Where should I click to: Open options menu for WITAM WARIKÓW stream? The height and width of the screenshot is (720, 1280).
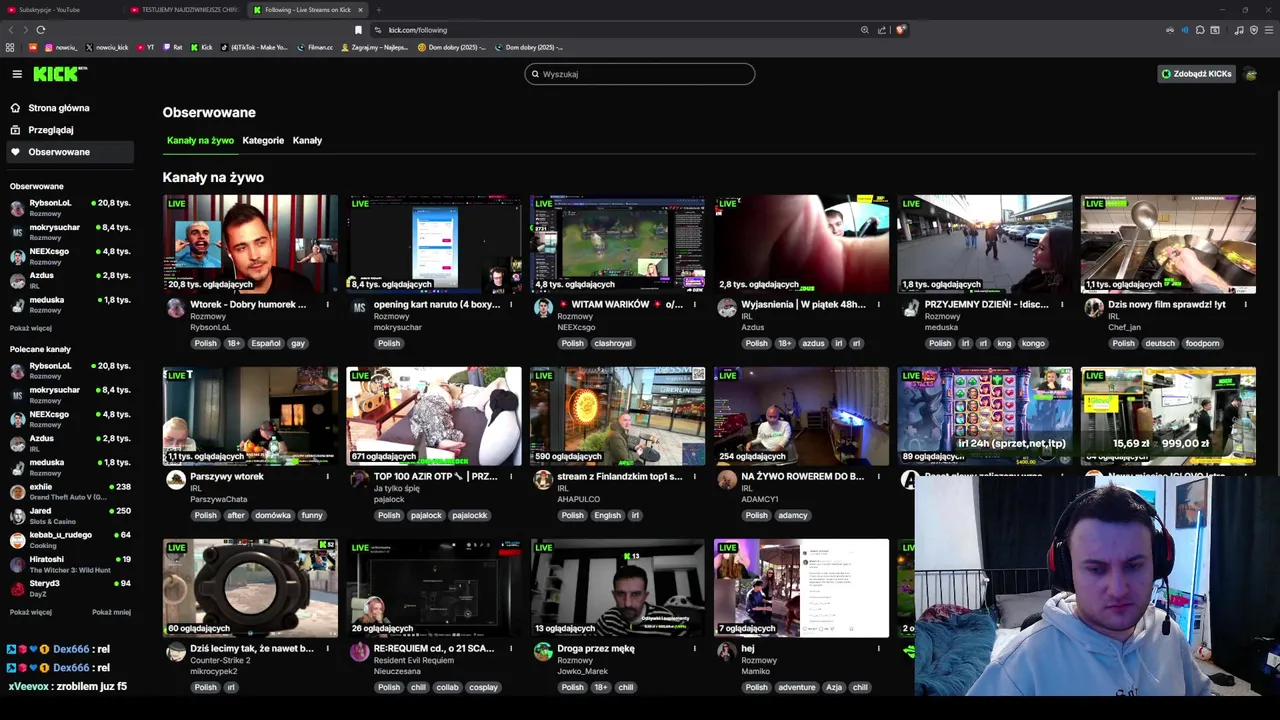(694, 305)
